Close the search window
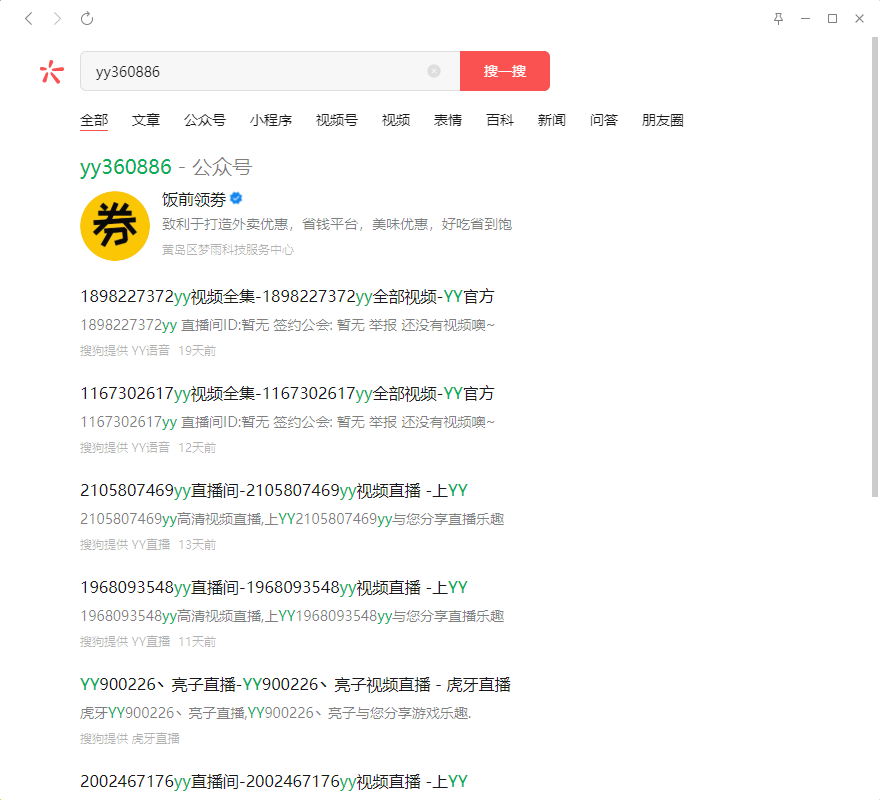Screen dimensions: 880x800 click(859, 19)
